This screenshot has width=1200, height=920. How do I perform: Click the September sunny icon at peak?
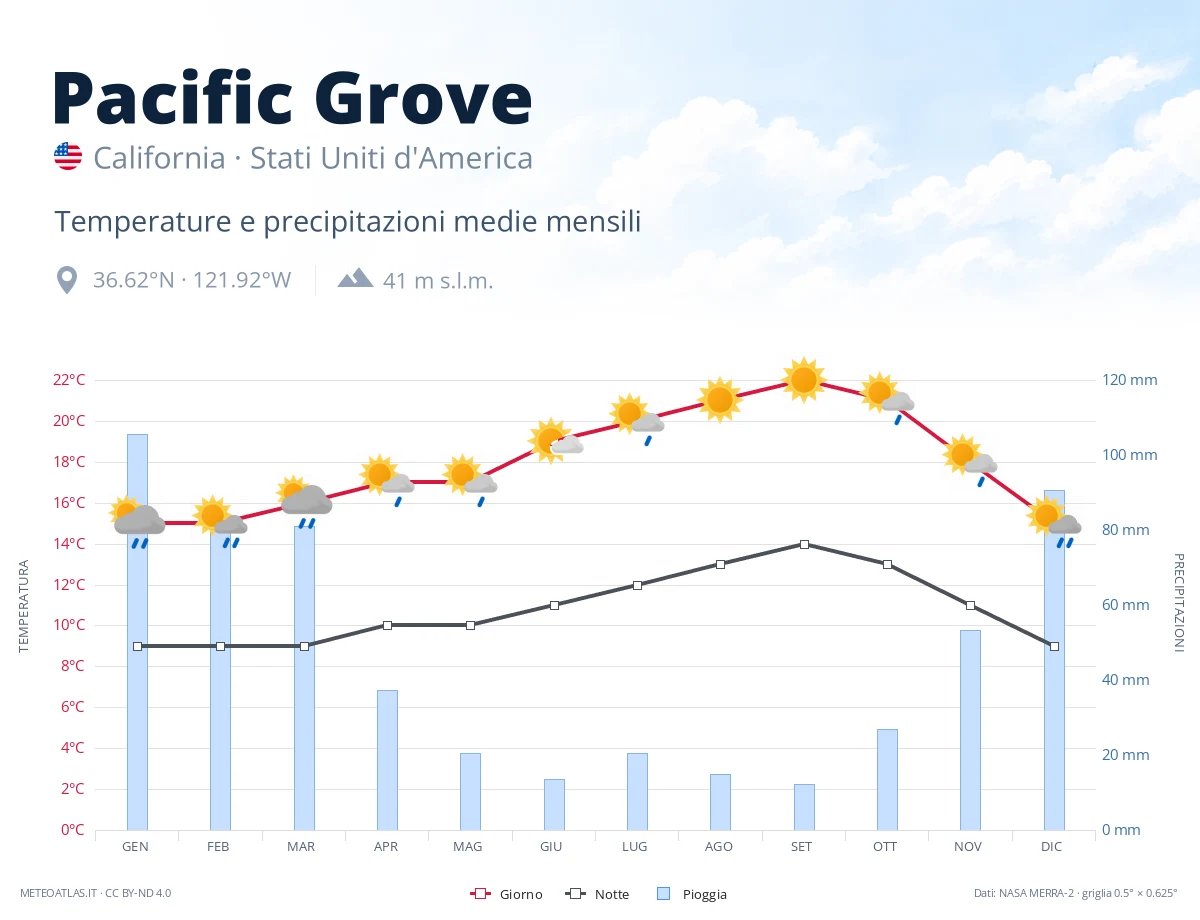coord(804,380)
